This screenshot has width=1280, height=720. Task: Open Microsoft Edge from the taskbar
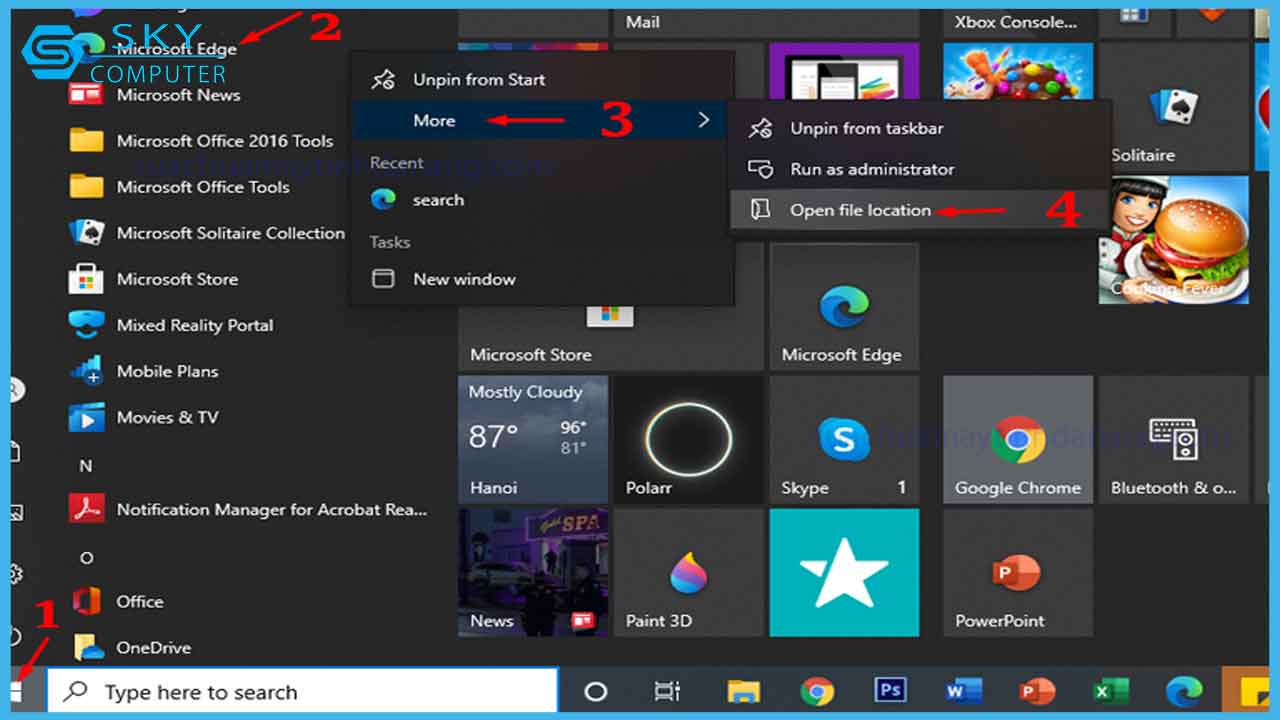point(1184,692)
